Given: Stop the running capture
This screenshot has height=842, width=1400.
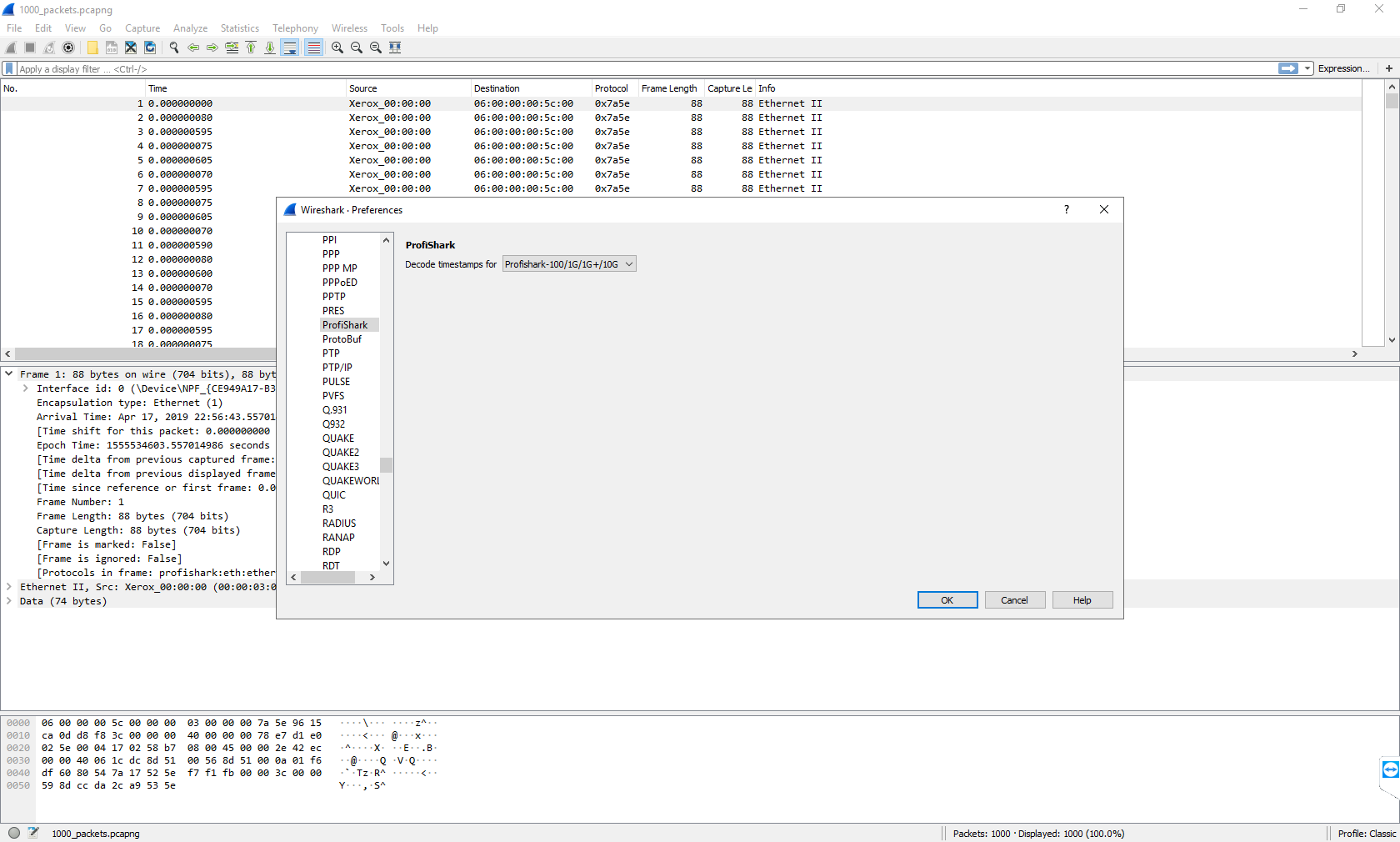Looking at the screenshot, I should tap(30, 48).
